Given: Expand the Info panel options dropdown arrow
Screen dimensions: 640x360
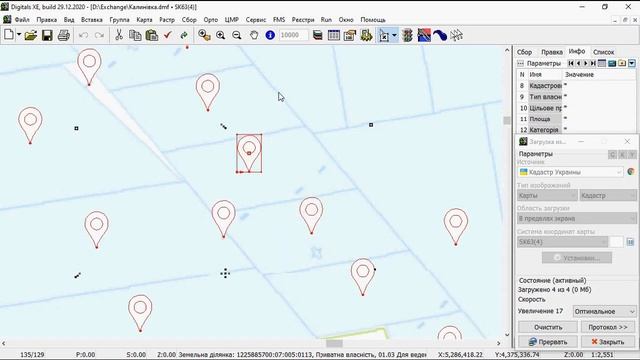Looking at the screenshot, I should (x=632, y=63).
